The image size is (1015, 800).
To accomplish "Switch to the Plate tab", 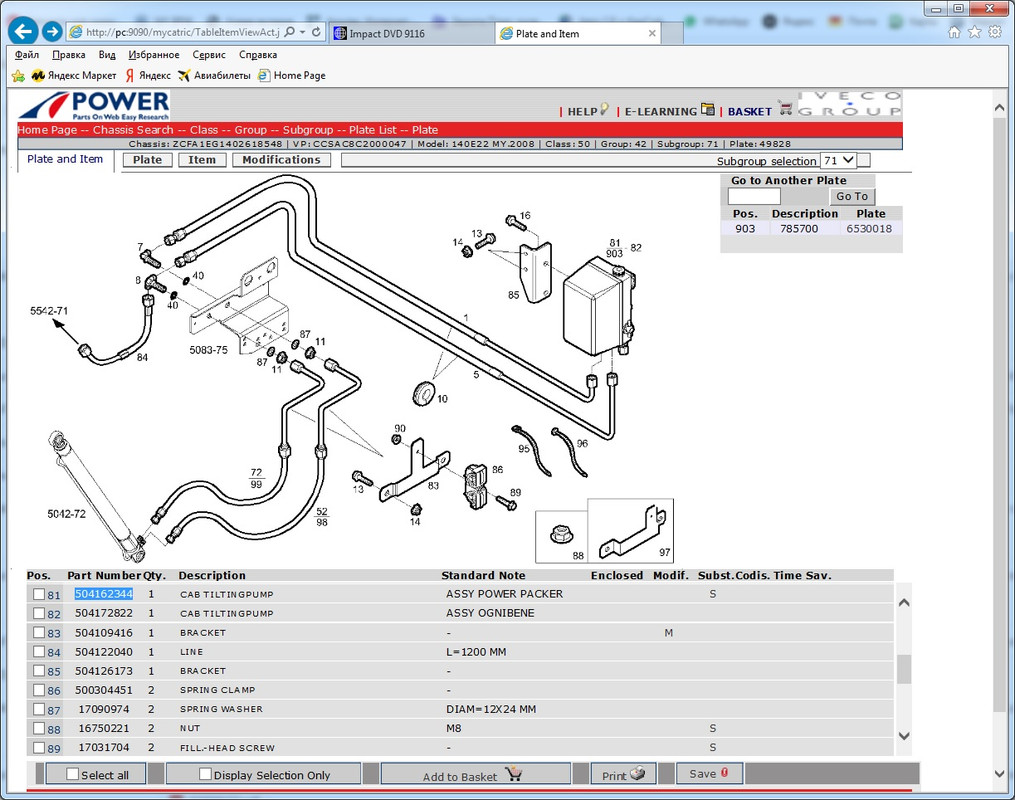I will (x=148, y=160).
